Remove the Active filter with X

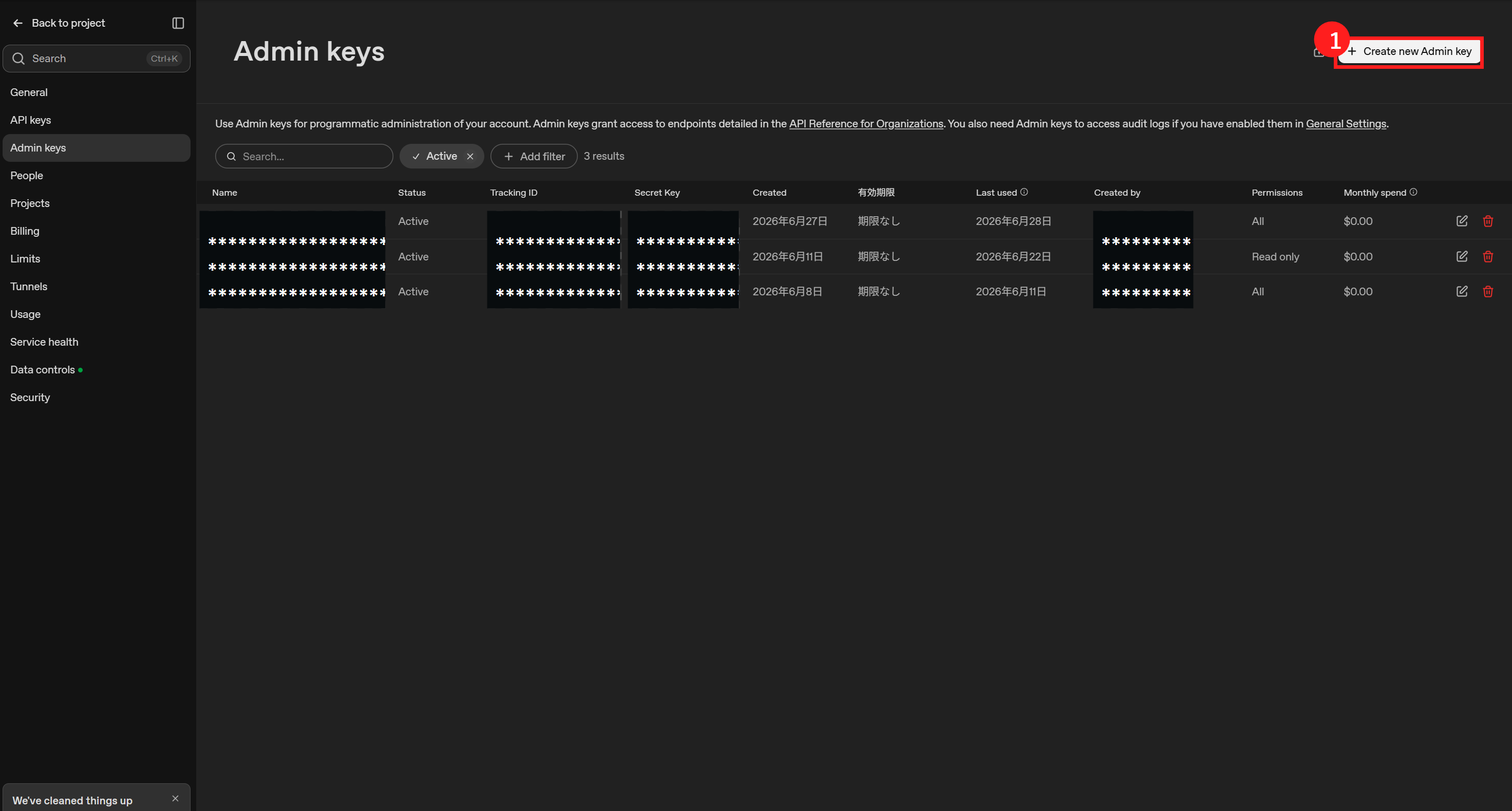click(x=470, y=157)
